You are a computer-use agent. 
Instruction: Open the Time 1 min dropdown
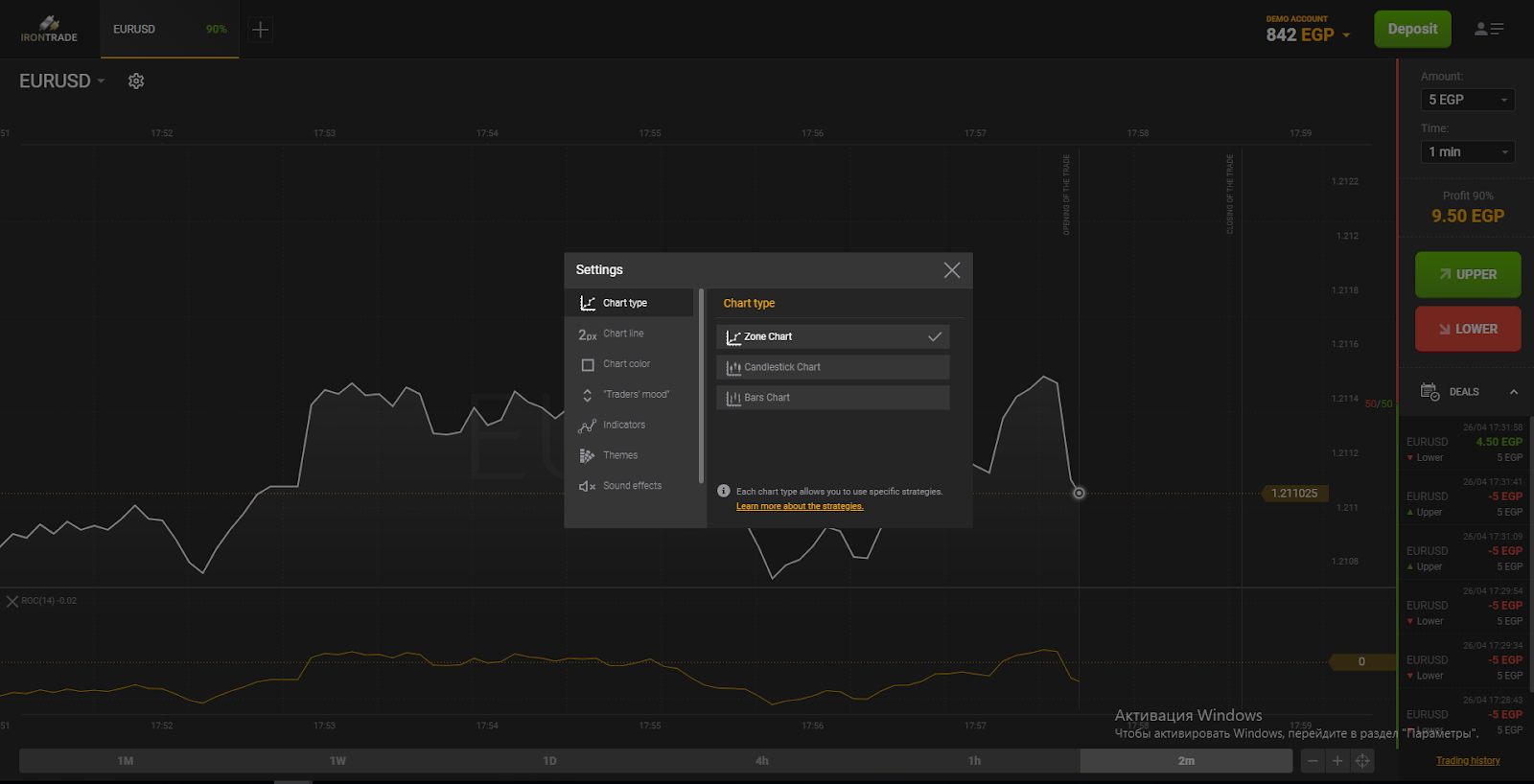click(x=1468, y=152)
